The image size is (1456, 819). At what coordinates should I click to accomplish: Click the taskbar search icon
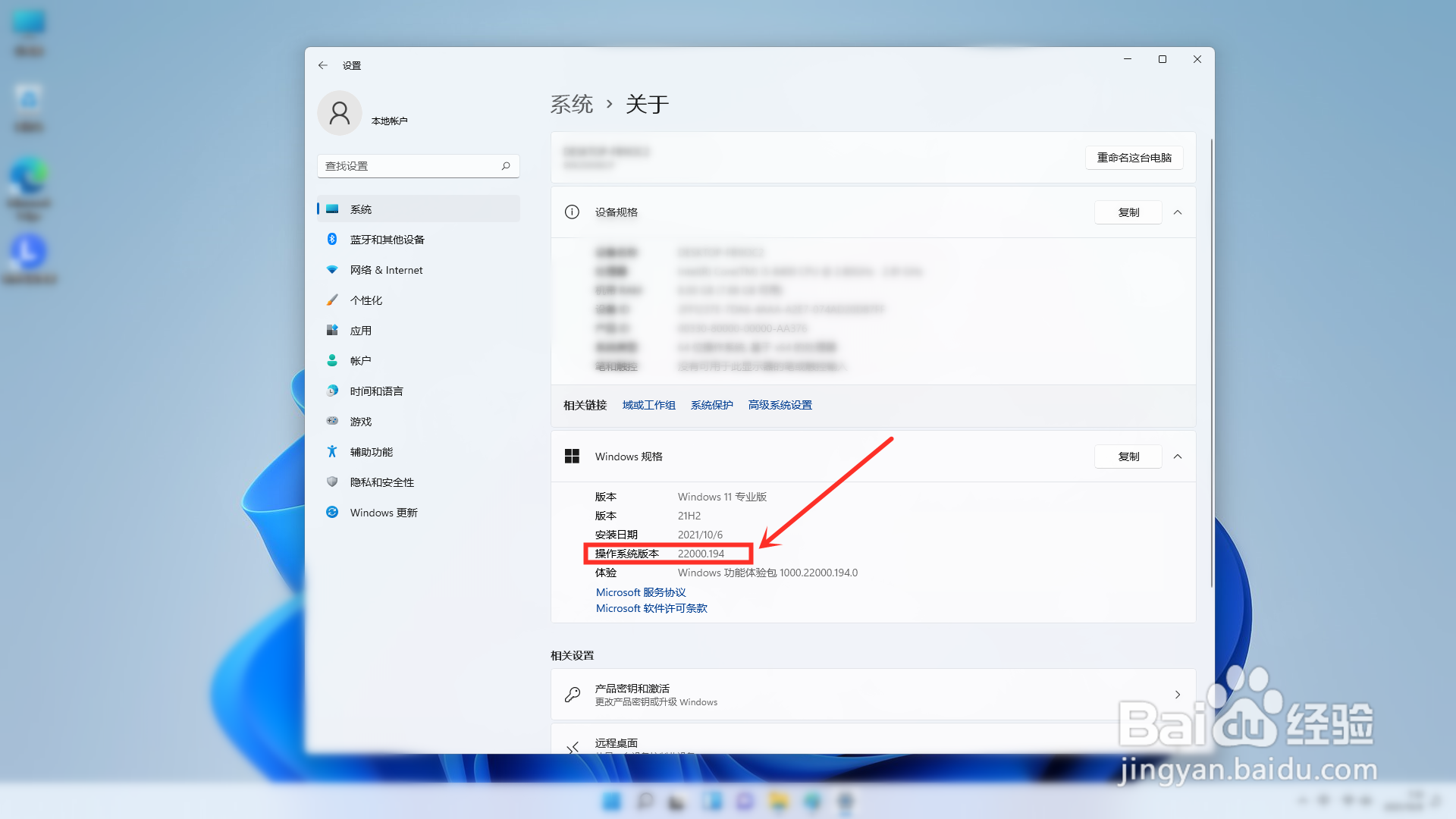[645, 802]
